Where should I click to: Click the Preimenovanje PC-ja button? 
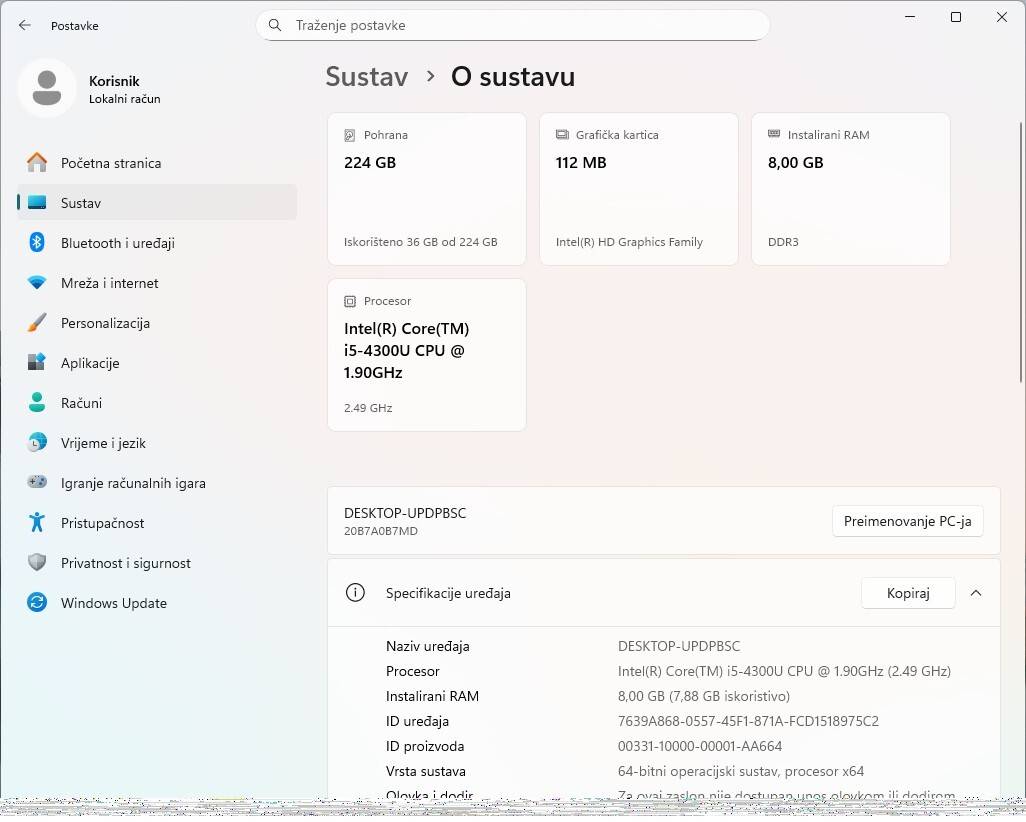point(907,521)
